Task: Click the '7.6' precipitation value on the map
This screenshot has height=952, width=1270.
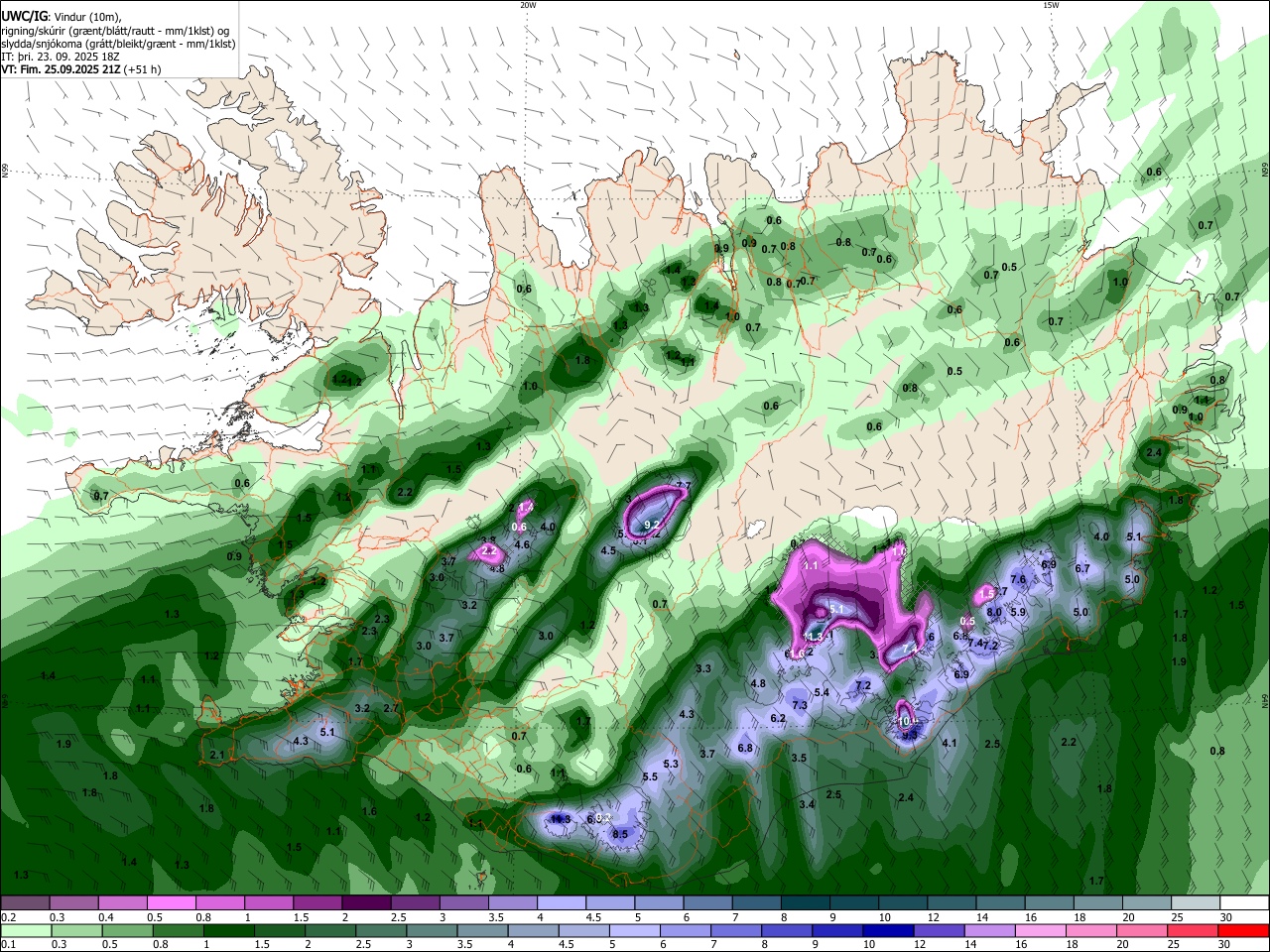Action: point(1018,579)
